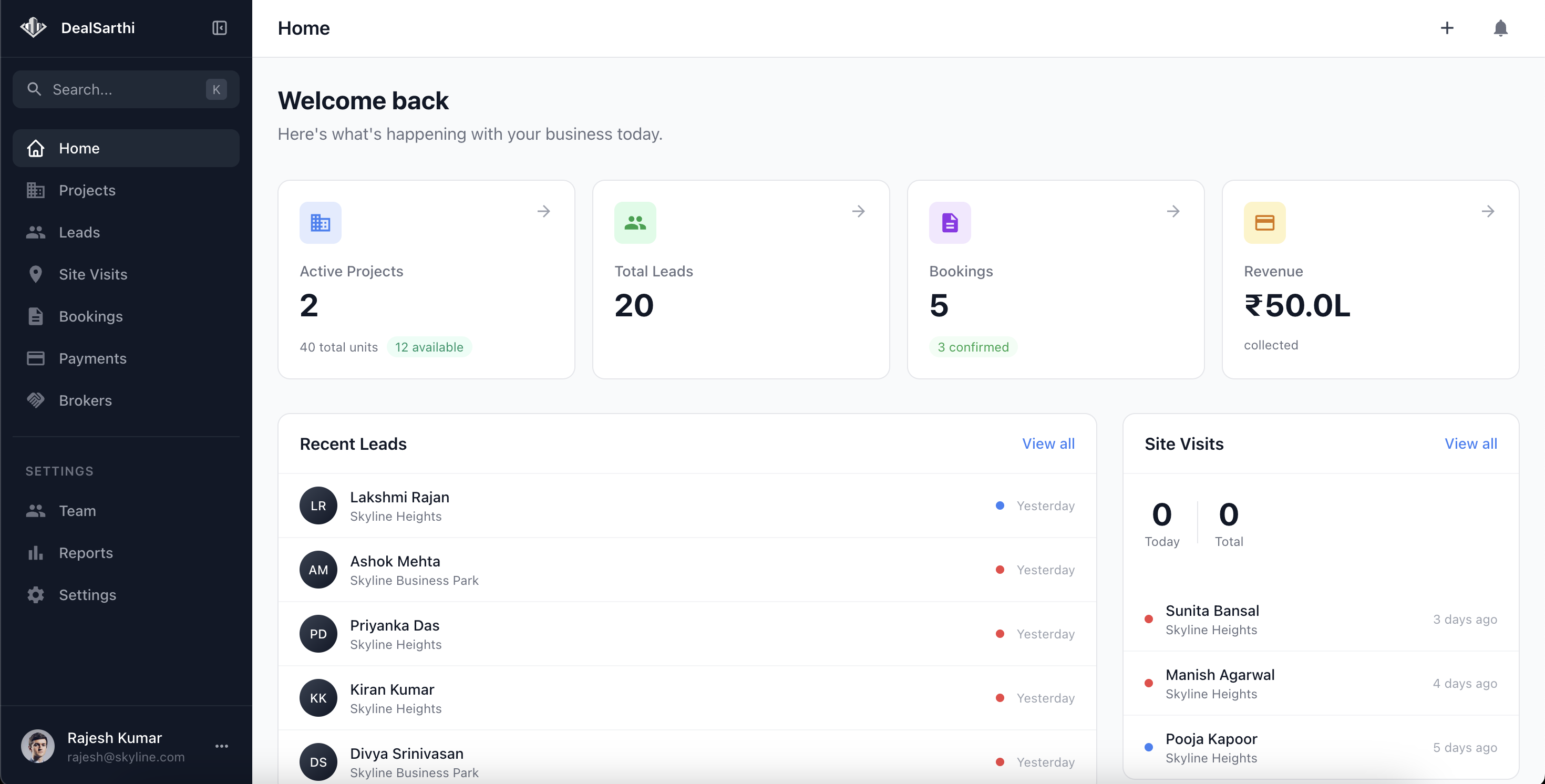The width and height of the screenshot is (1545, 784).
Task: Click the Bookings document icon in sidebar
Action: (36, 316)
